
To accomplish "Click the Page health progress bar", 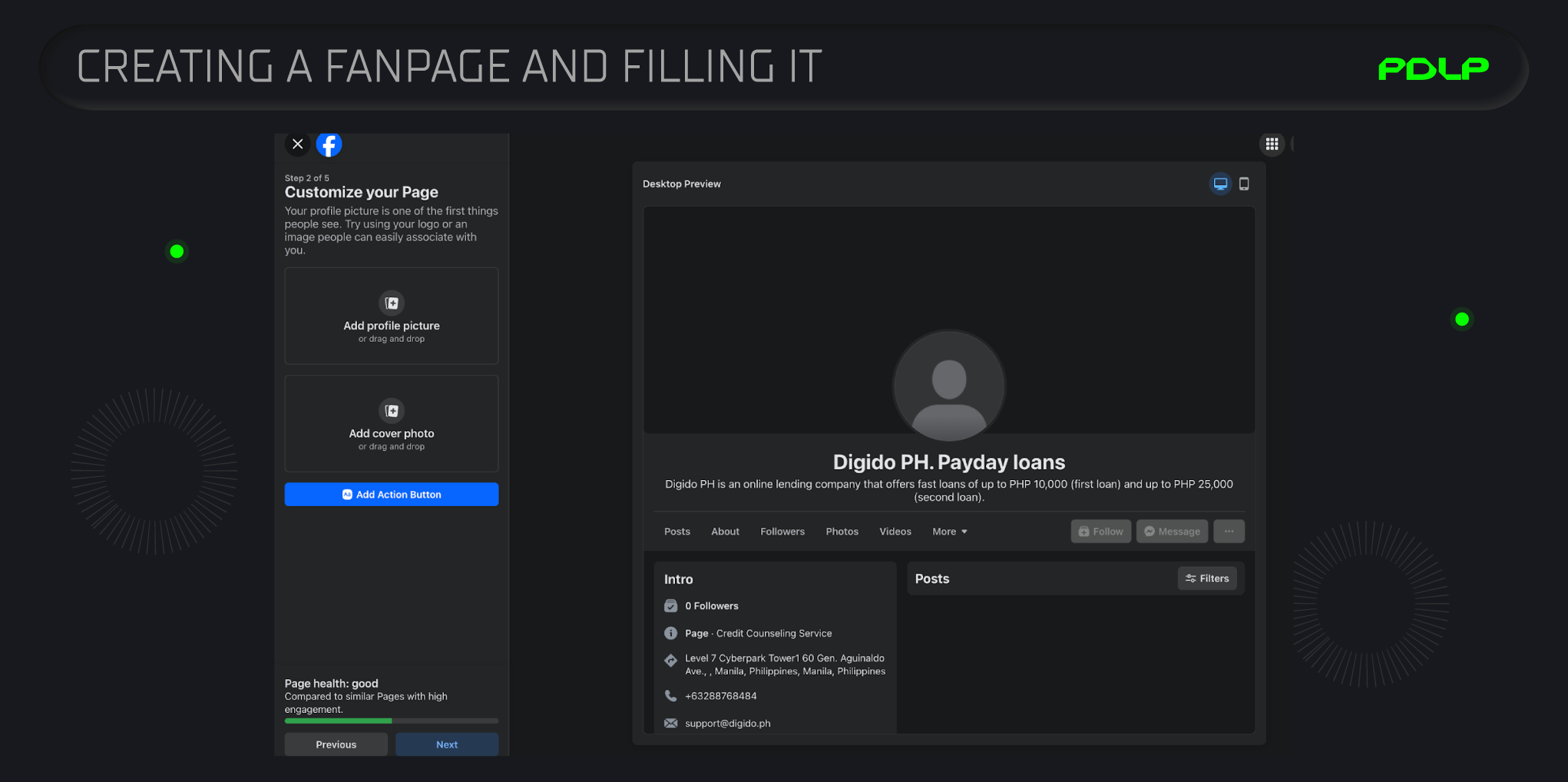I will (x=392, y=721).
